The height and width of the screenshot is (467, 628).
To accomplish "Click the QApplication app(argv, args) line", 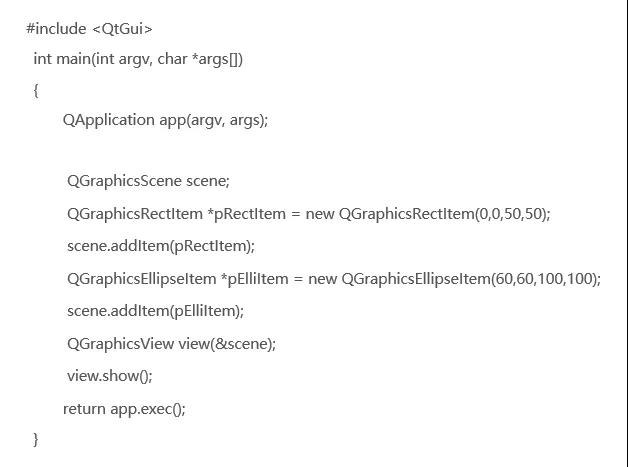I will [x=165, y=120].
